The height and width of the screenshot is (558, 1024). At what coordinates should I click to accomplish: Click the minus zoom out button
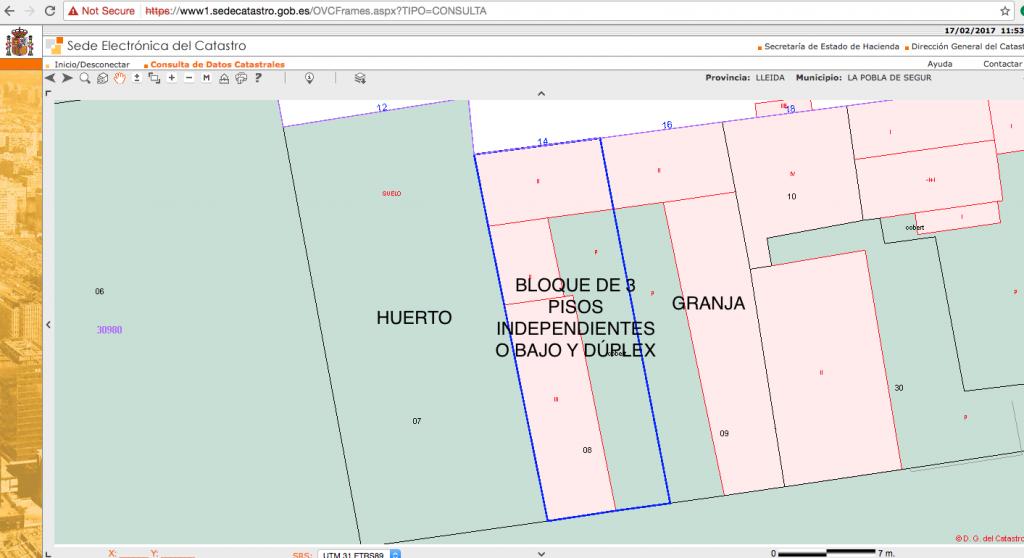(x=189, y=78)
